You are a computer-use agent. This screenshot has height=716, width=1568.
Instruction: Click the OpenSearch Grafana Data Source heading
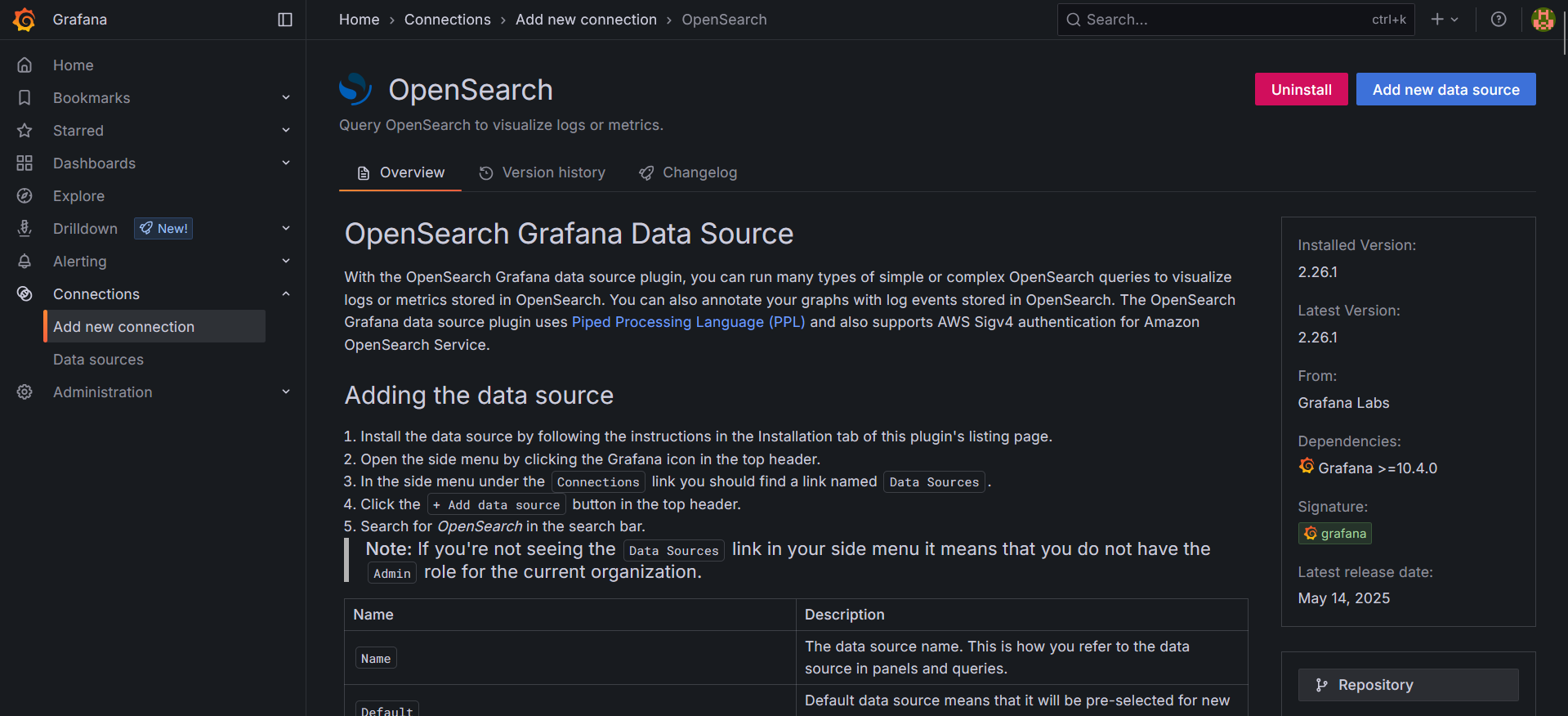point(569,234)
